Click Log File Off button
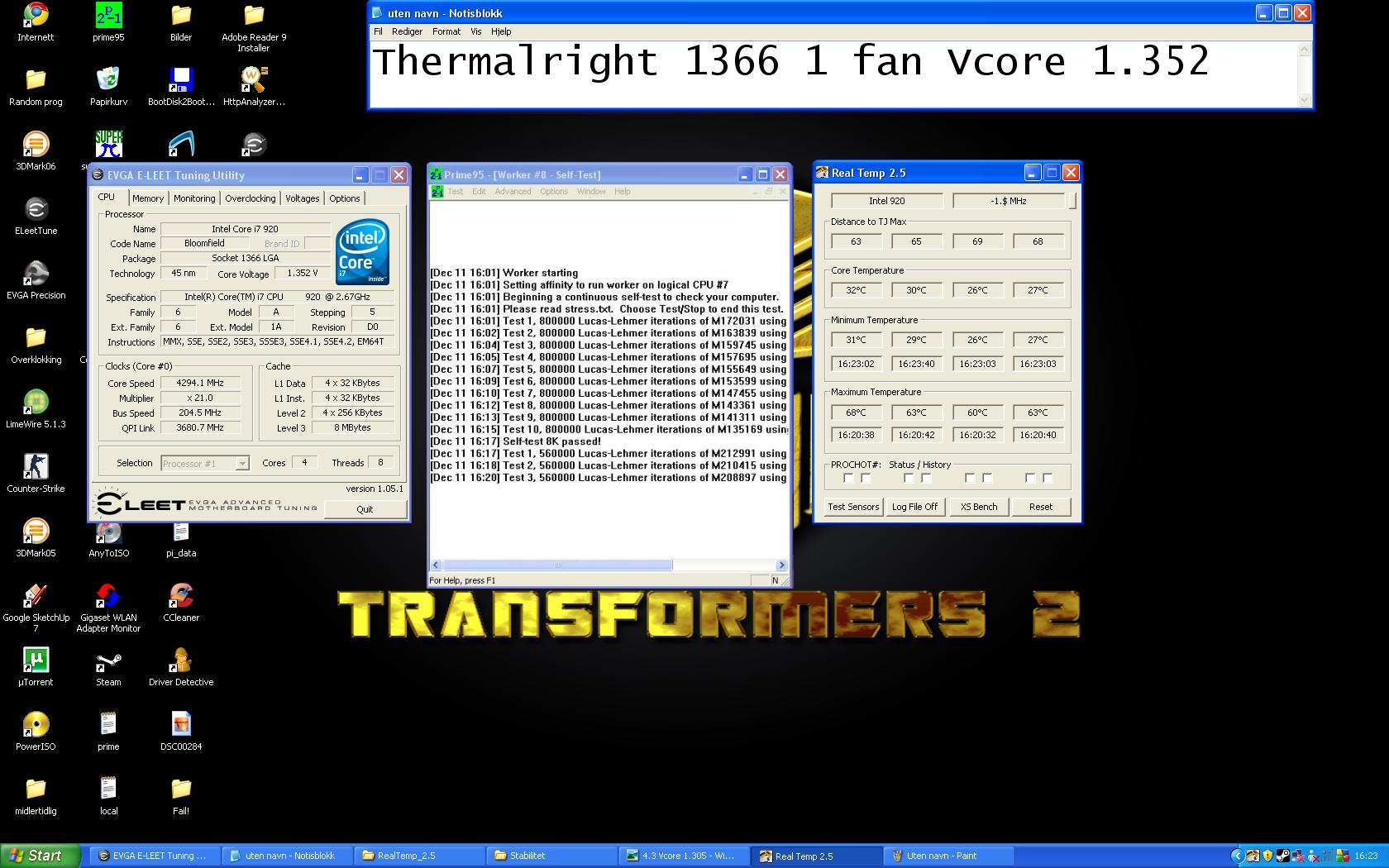The height and width of the screenshot is (868, 1389). (x=914, y=507)
